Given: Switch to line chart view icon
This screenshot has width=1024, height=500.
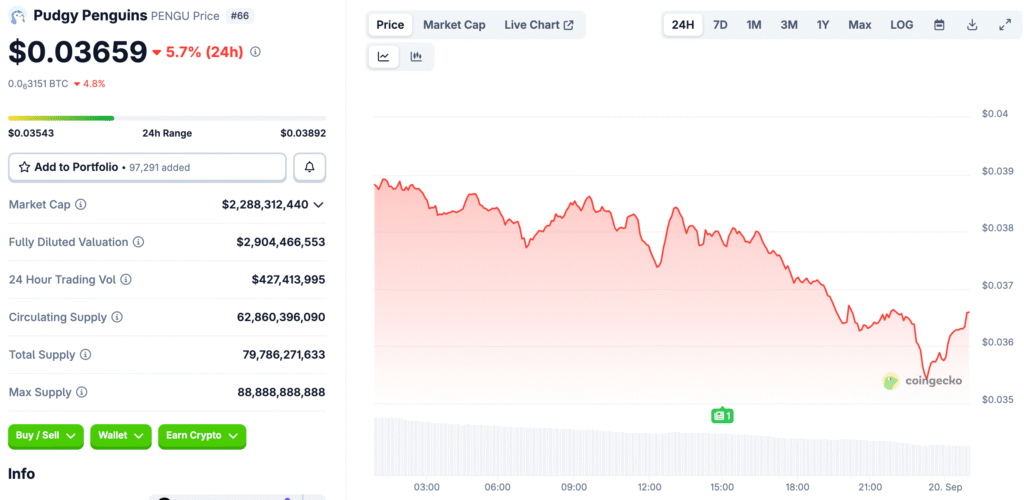Looking at the screenshot, I should coord(383,57).
